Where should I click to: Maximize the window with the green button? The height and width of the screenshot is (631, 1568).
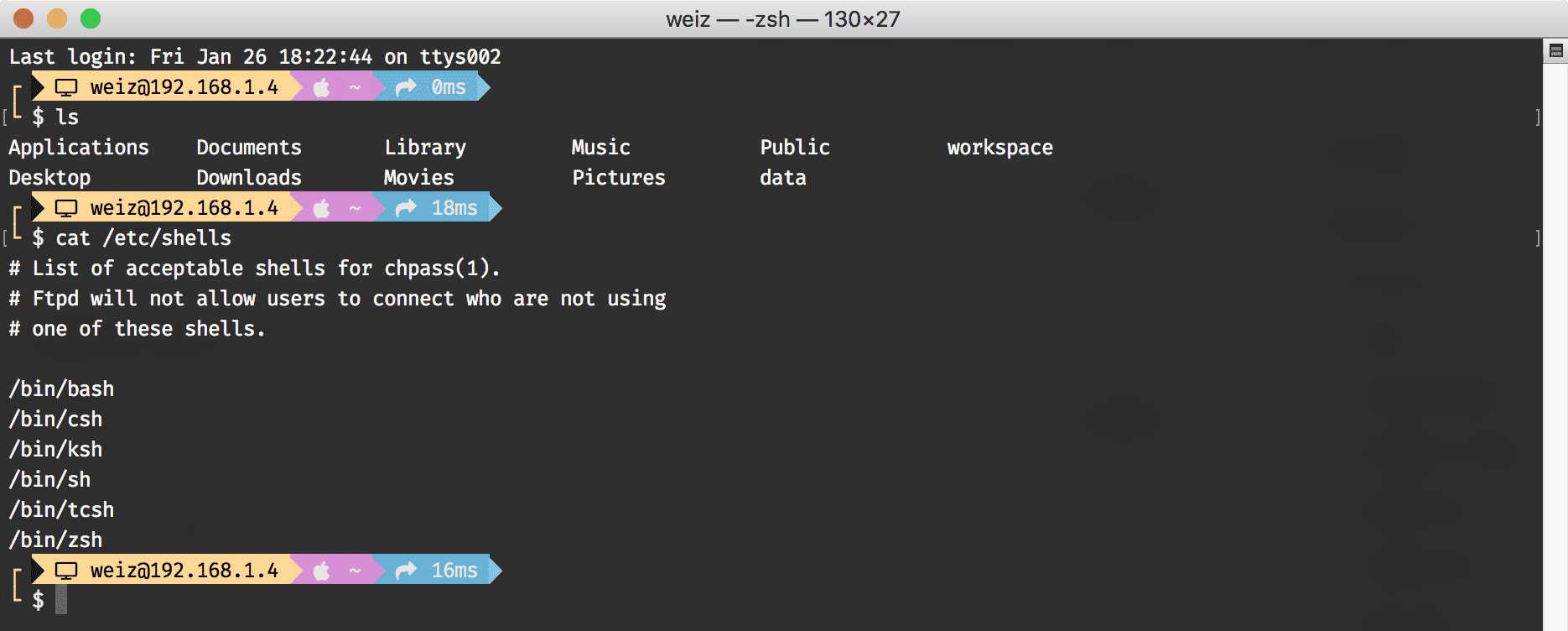pyautogui.click(x=91, y=18)
